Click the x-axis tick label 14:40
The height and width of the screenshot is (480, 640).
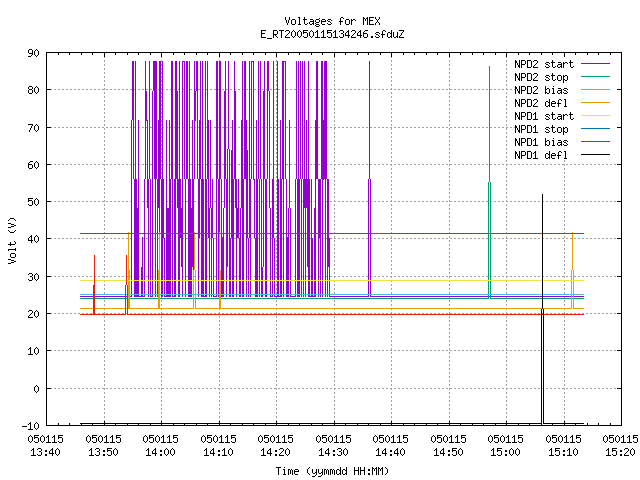click(391, 452)
